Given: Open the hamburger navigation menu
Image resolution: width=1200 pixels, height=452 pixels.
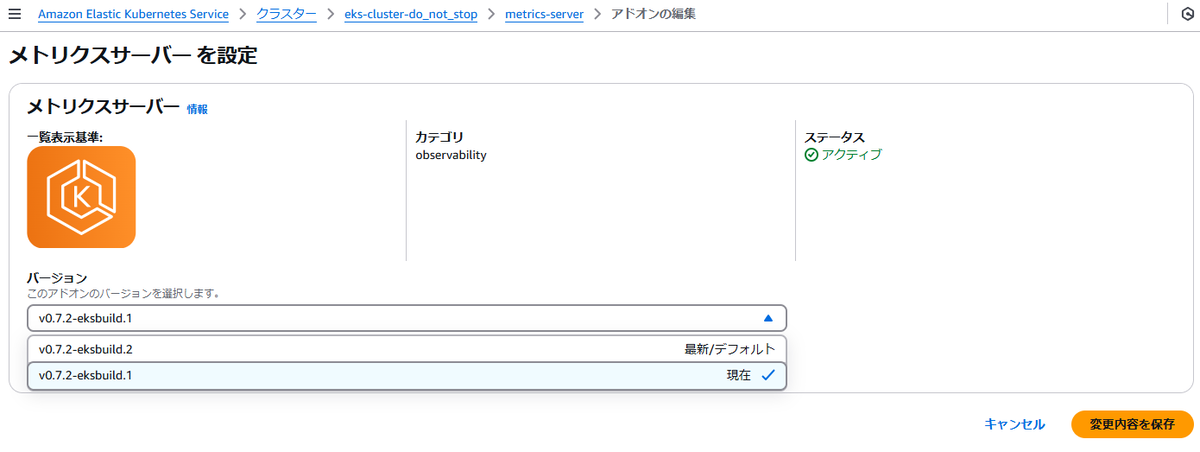Looking at the screenshot, I should coord(14,15).
